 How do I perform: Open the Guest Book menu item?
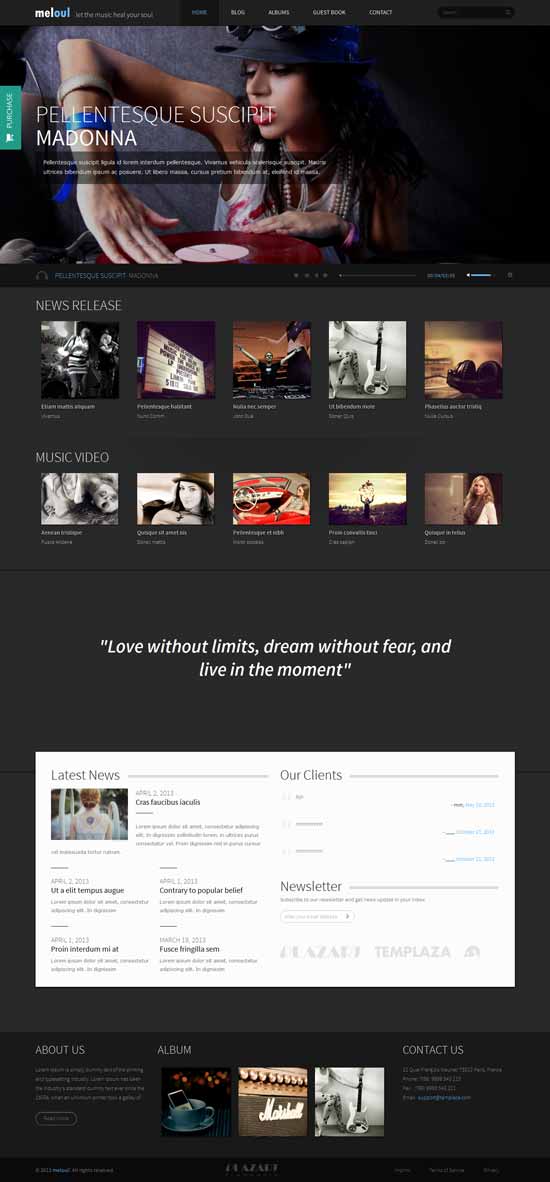pyautogui.click(x=329, y=13)
